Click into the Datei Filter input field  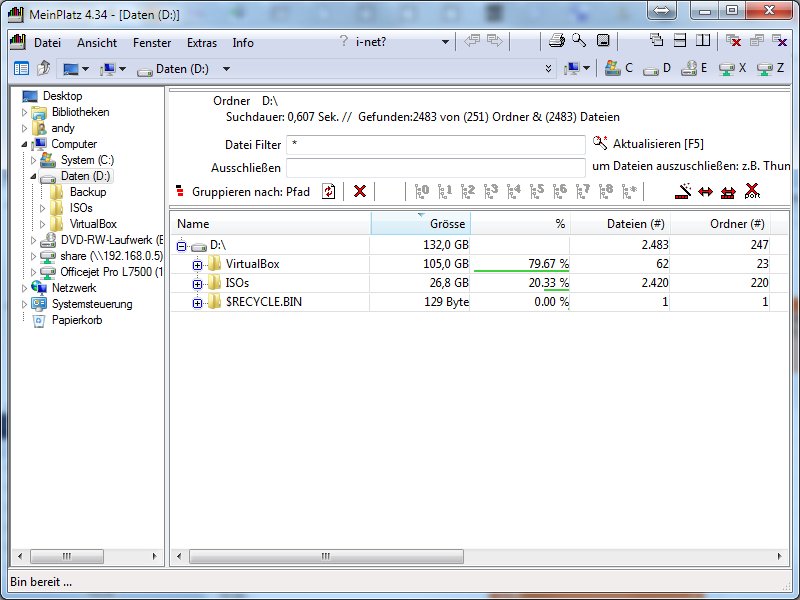click(x=435, y=145)
